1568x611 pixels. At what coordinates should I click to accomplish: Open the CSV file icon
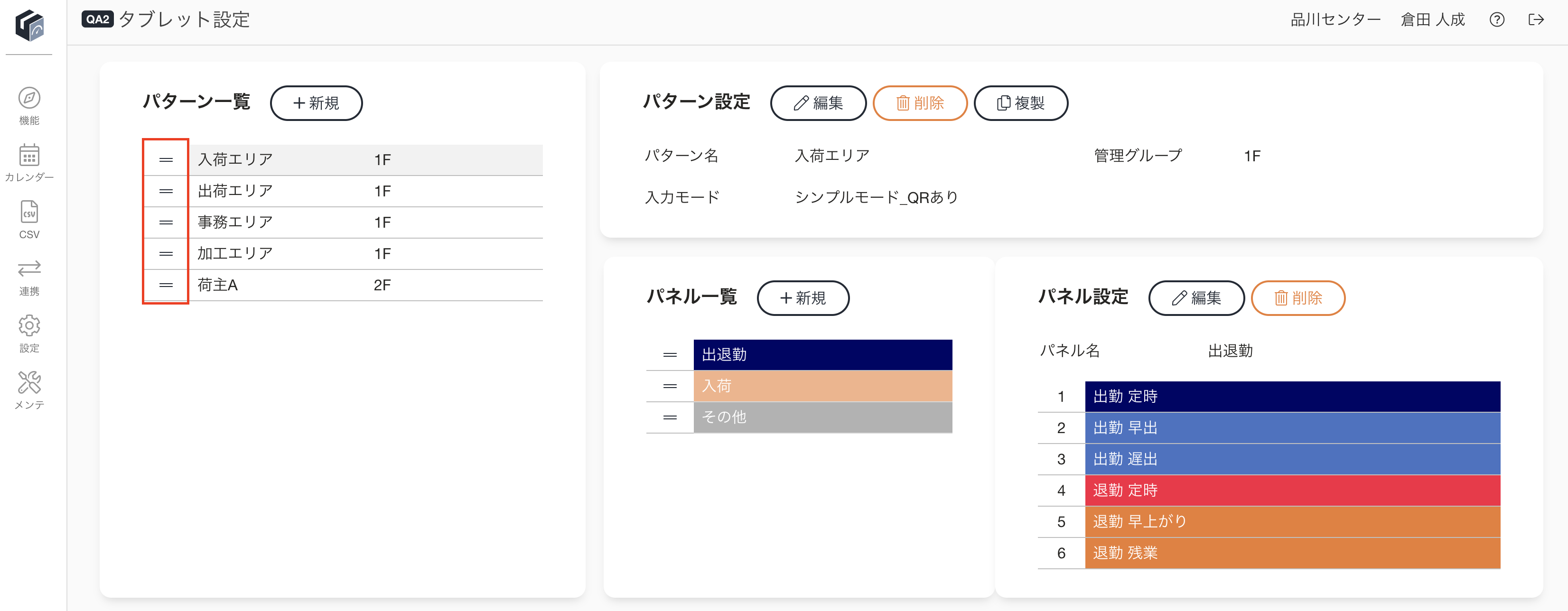tap(29, 212)
